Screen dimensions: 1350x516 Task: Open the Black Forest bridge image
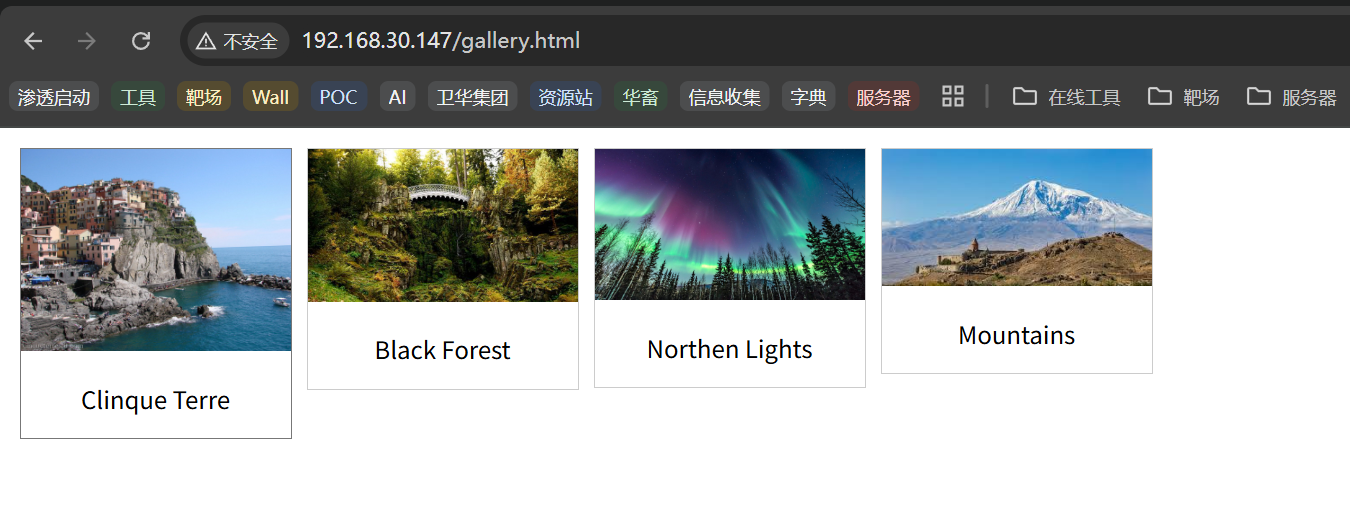point(443,225)
